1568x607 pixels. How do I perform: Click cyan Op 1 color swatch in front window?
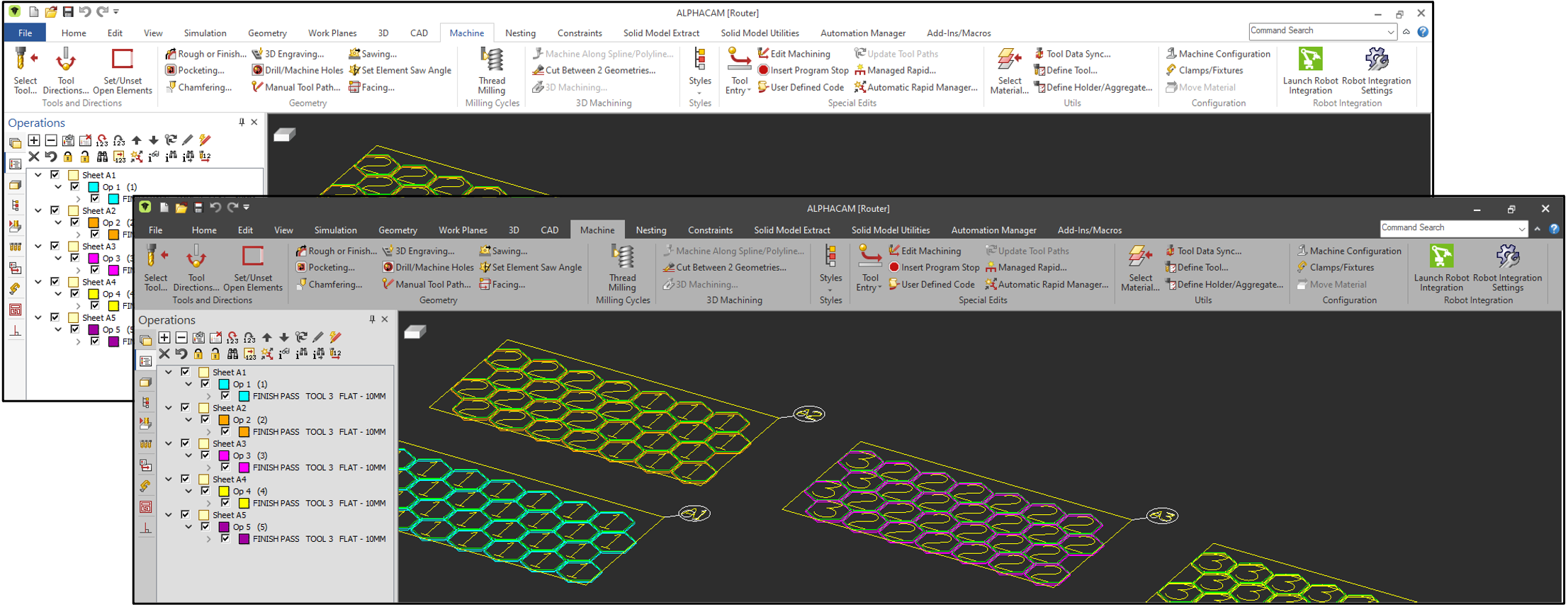point(224,384)
